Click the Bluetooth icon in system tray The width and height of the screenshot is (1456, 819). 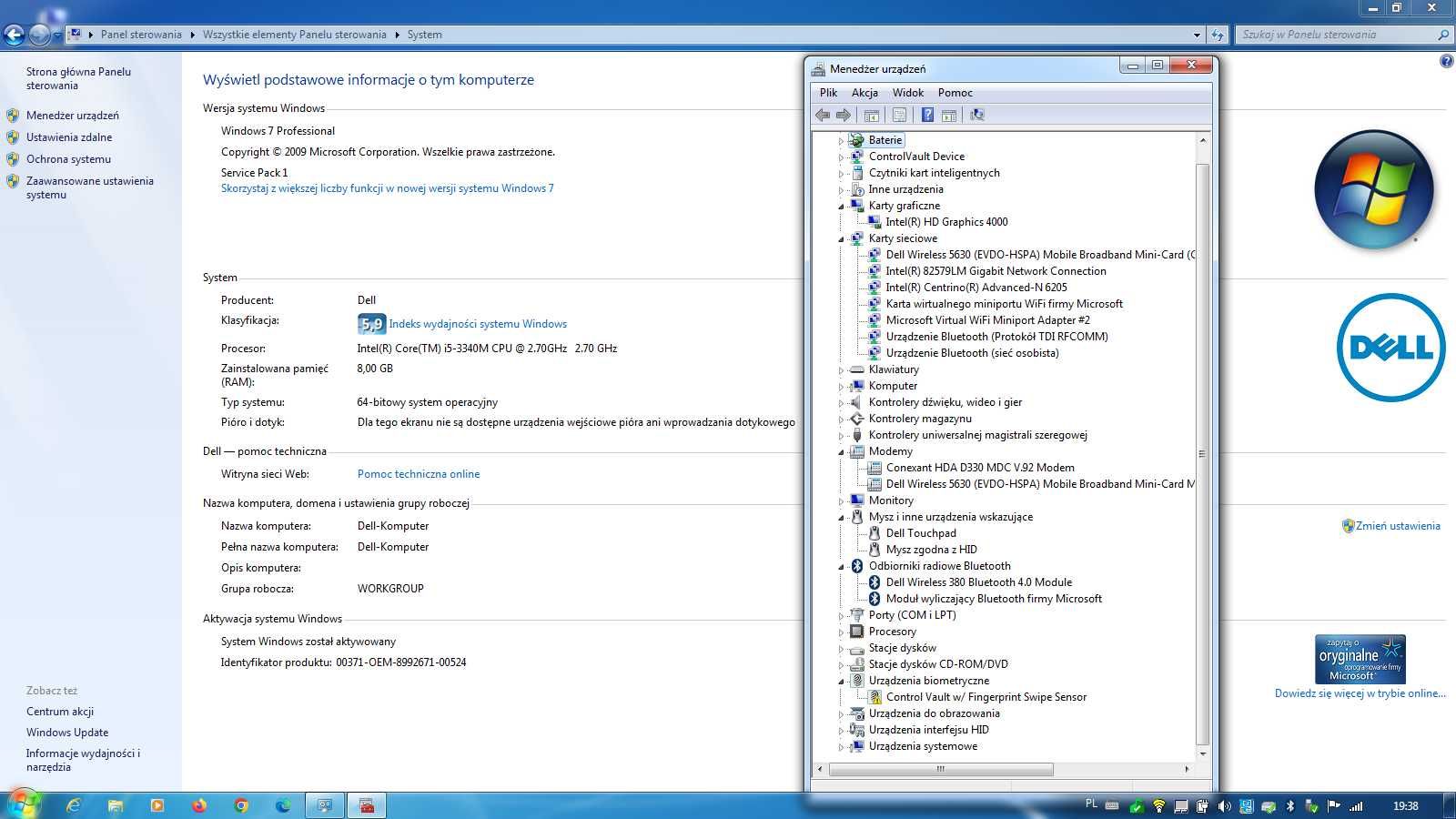coord(1290,806)
